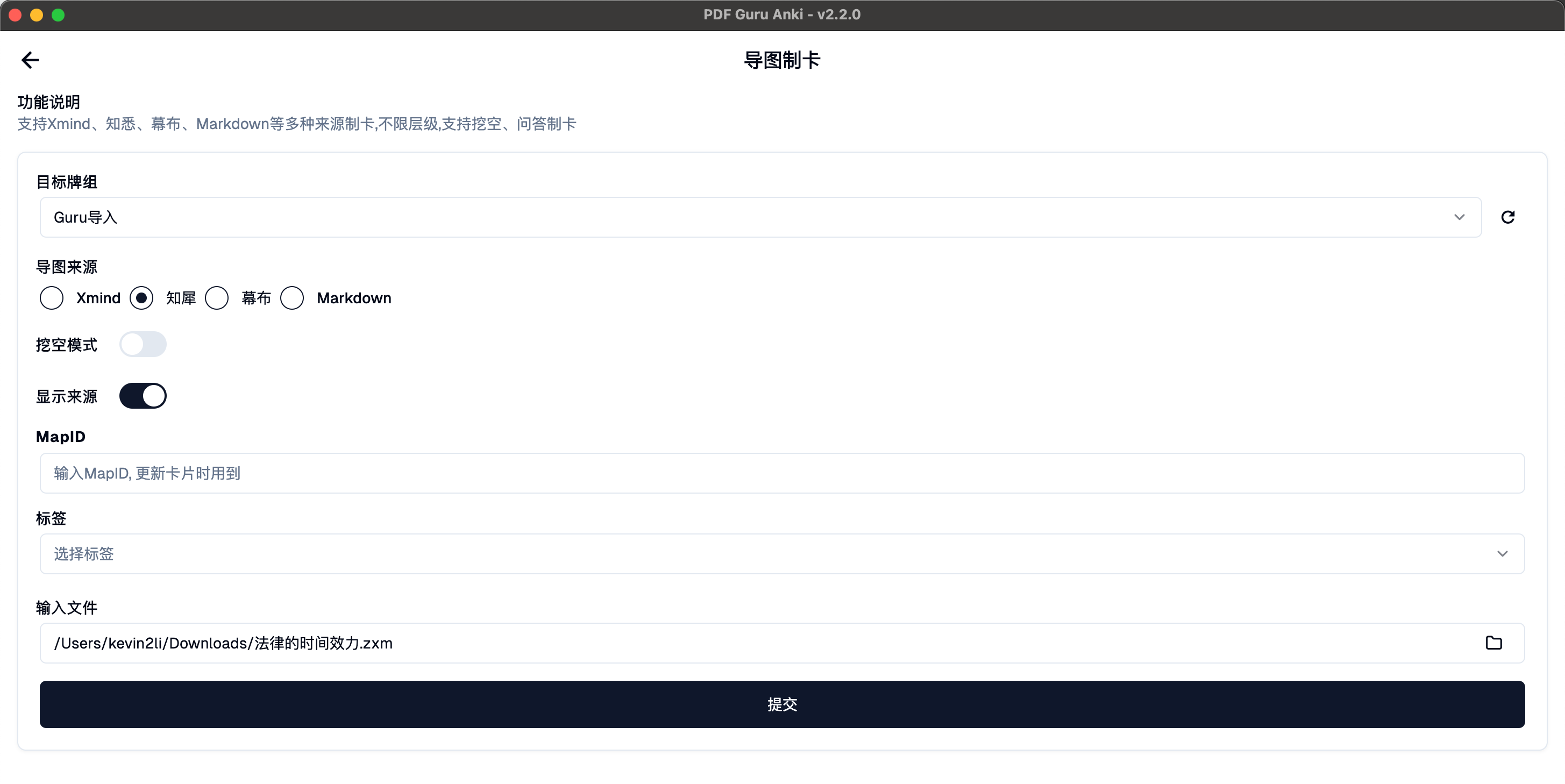This screenshot has width=1565, height=784.
Task: Focus the MapID input field
Action: coord(782,473)
